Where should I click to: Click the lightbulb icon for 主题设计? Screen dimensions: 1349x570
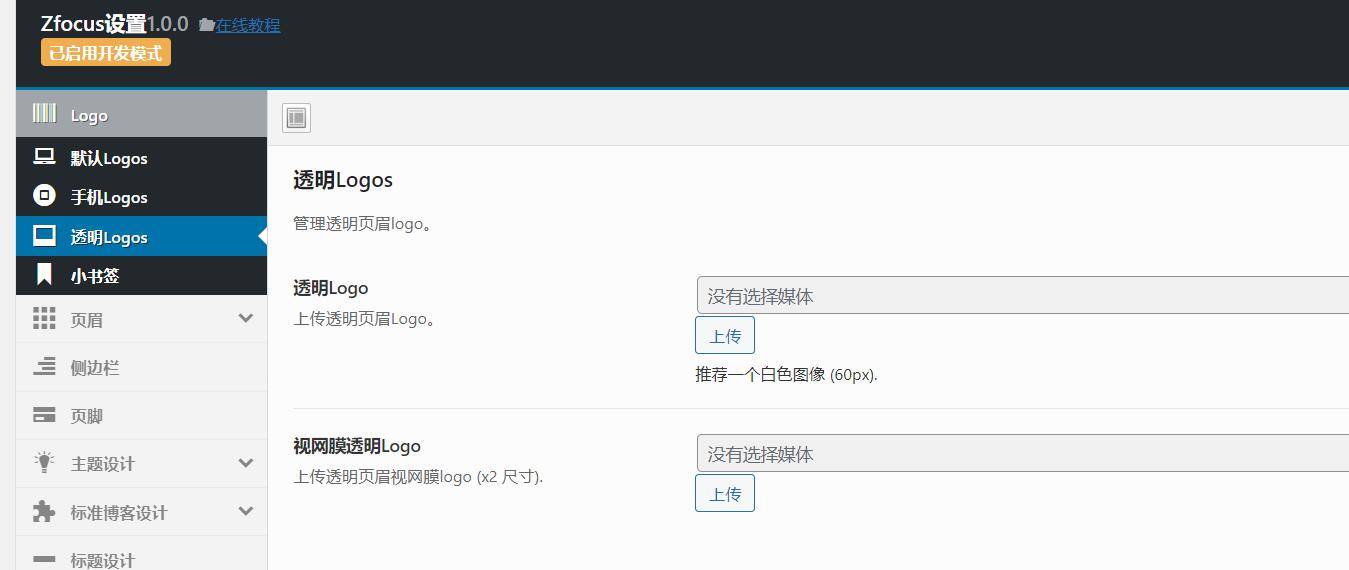point(44,463)
